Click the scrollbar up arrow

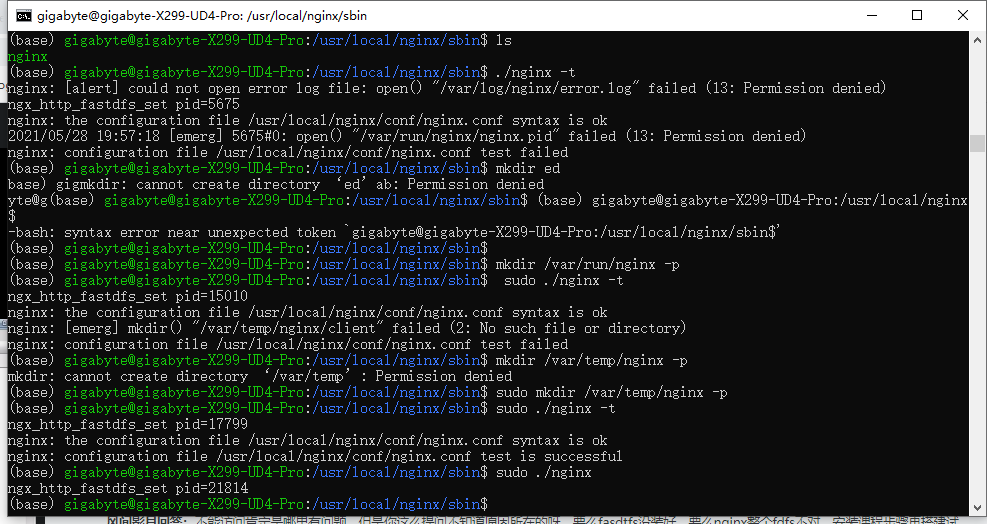point(978,39)
